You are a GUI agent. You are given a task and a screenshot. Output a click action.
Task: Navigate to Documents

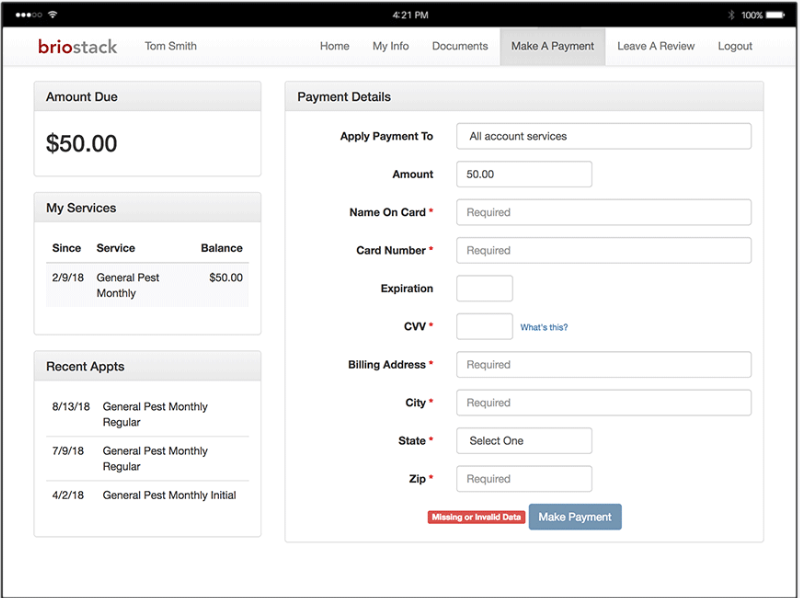(x=460, y=46)
